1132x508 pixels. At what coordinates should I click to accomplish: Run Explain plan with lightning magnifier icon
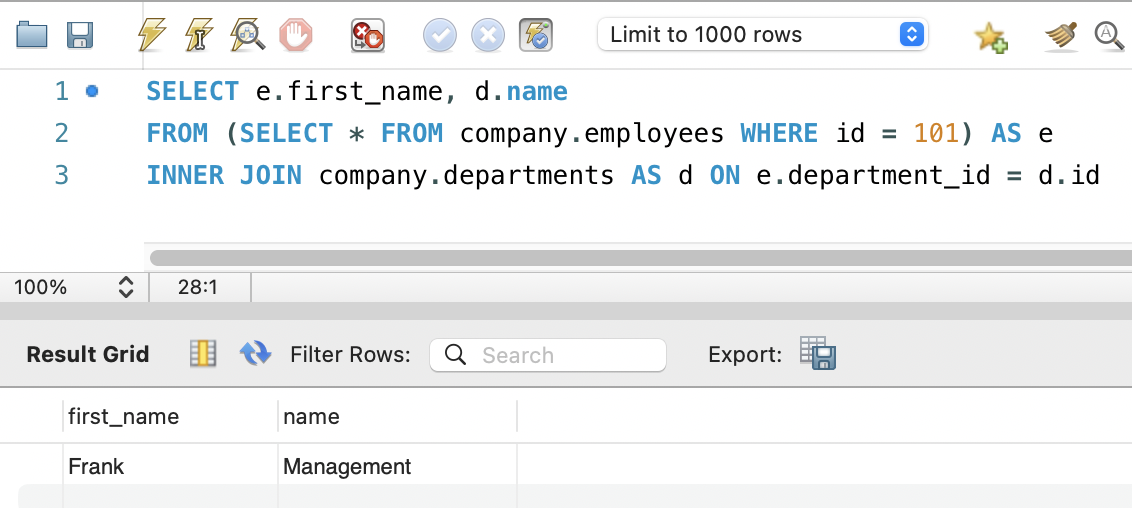click(x=248, y=35)
